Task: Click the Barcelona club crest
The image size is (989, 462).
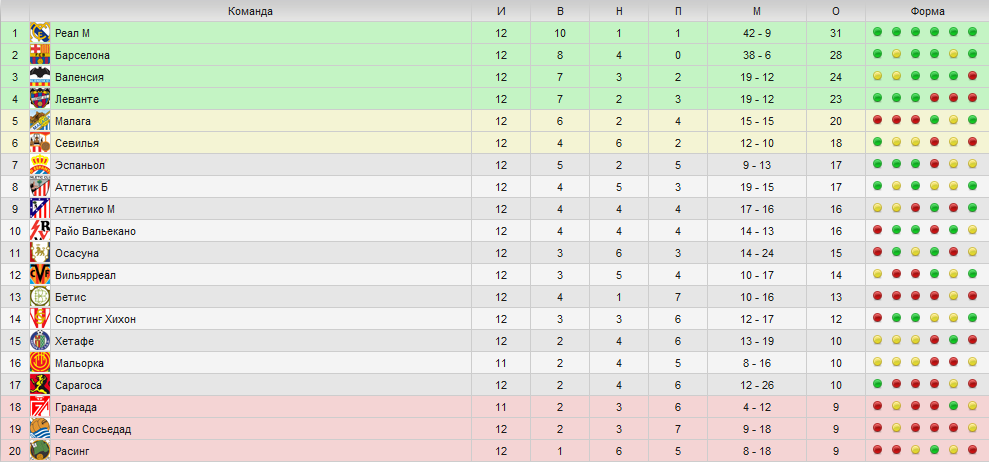Action: point(40,55)
